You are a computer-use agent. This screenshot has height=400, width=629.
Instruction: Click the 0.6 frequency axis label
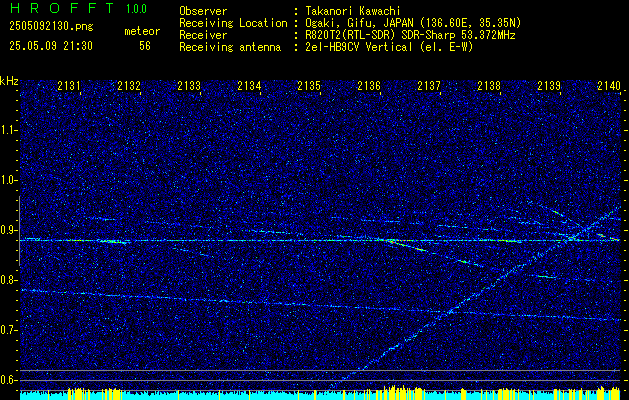[9, 380]
